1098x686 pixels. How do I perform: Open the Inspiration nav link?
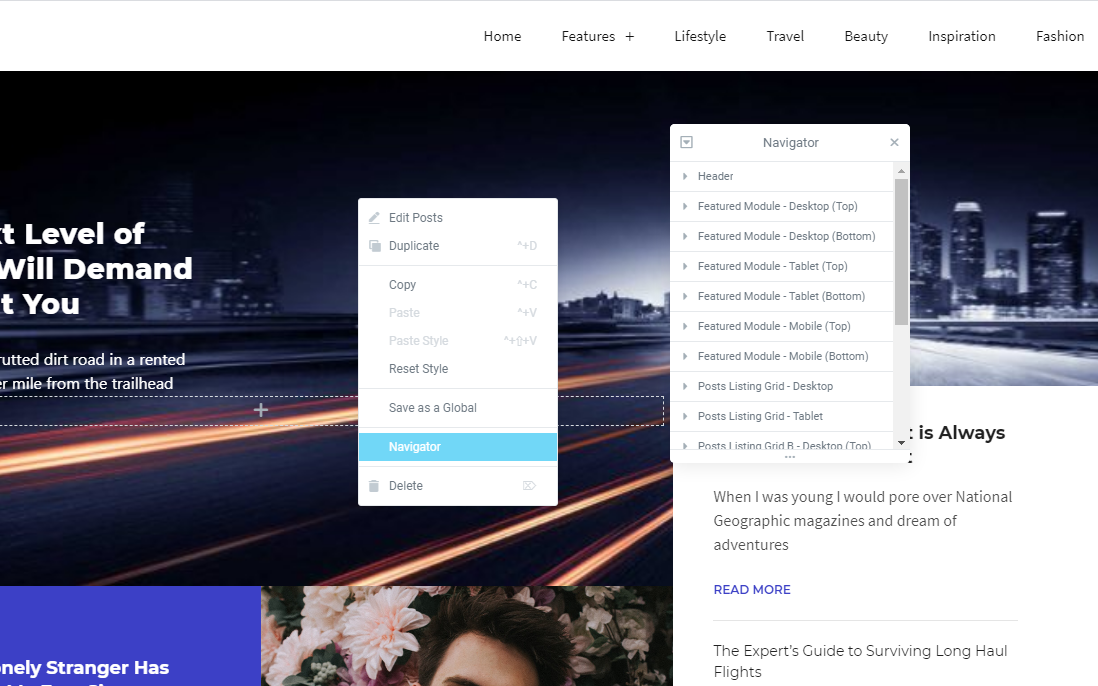coord(961,36)
